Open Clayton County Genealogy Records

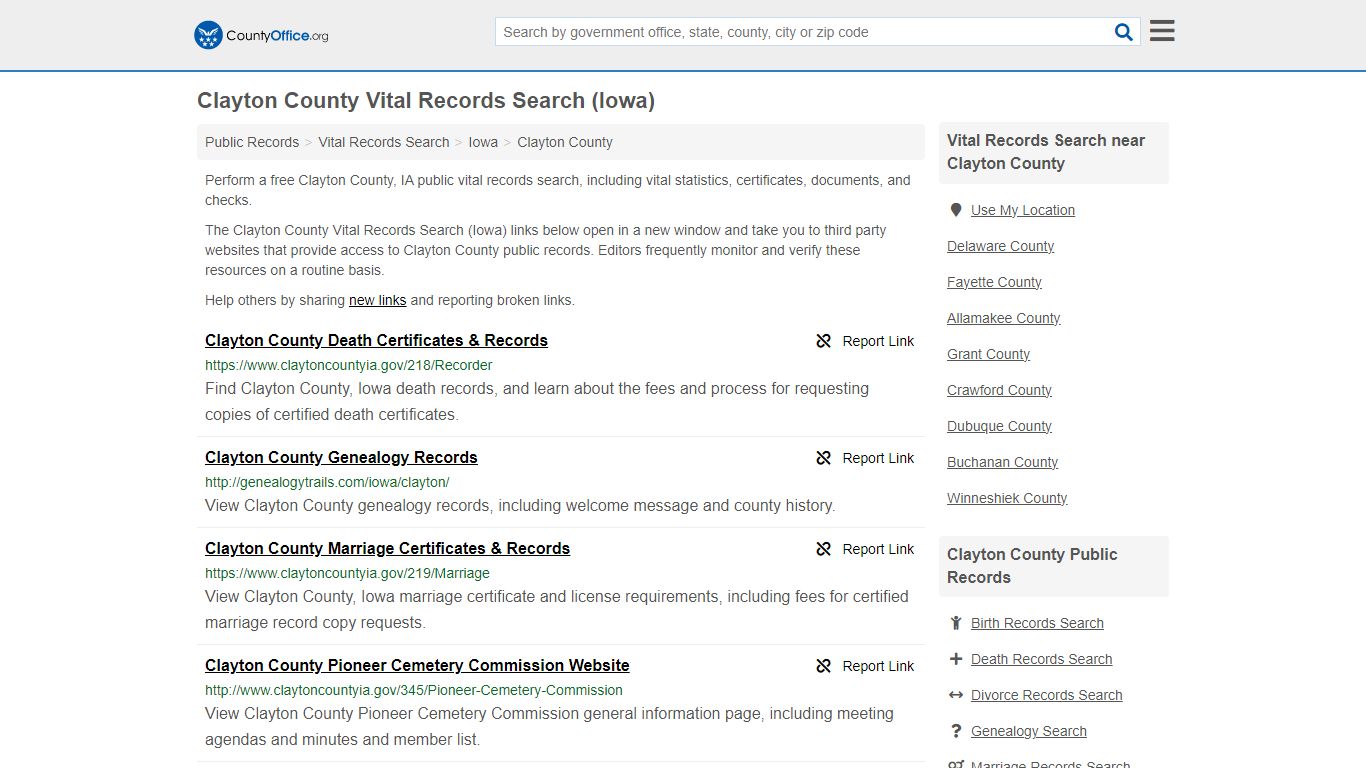(x=341, y=457)
